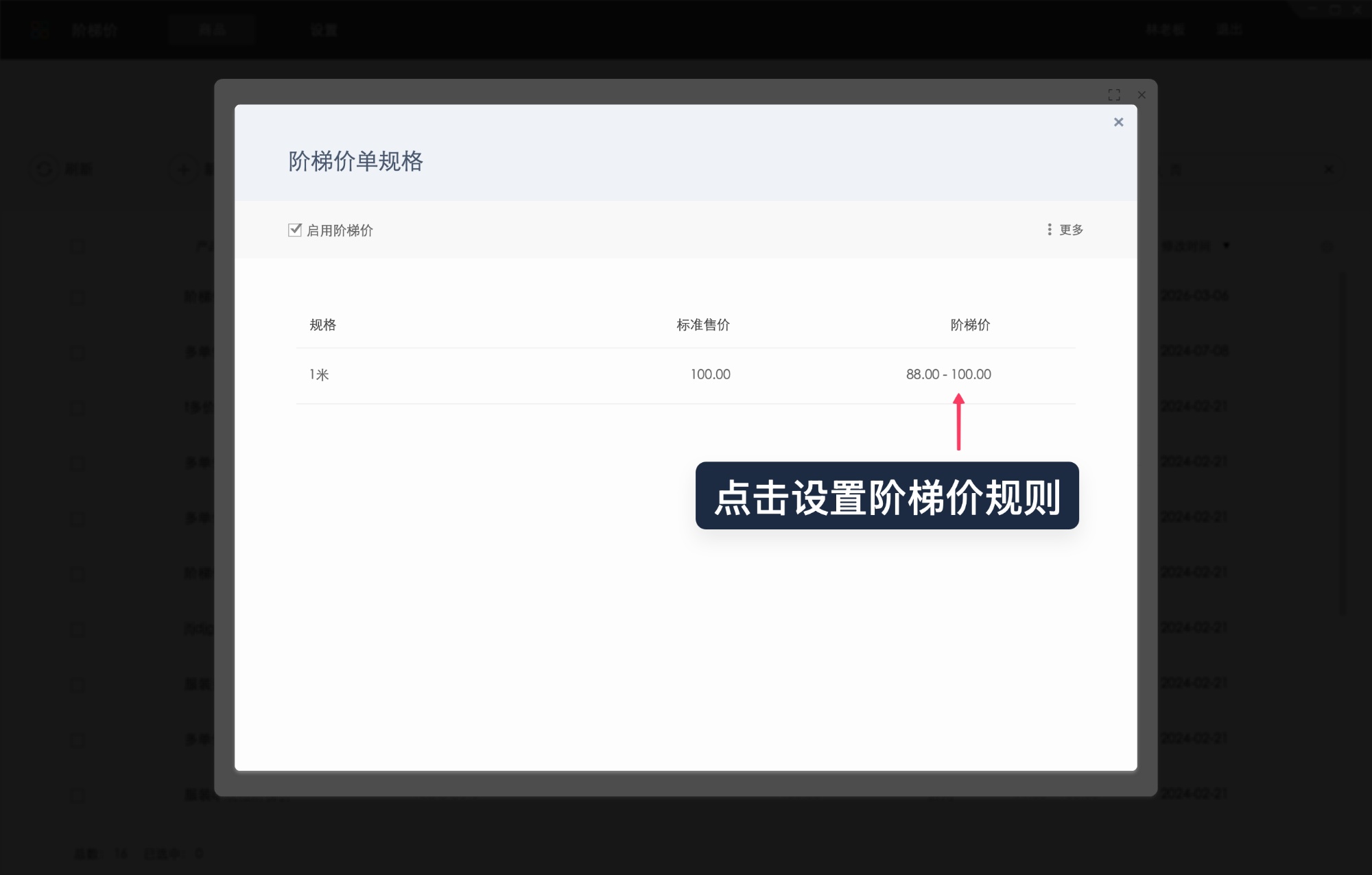Viewport: 1372px width, 875px height.
Task: Click the clear X icon in the search field
Action: [x=1329, y=169]
